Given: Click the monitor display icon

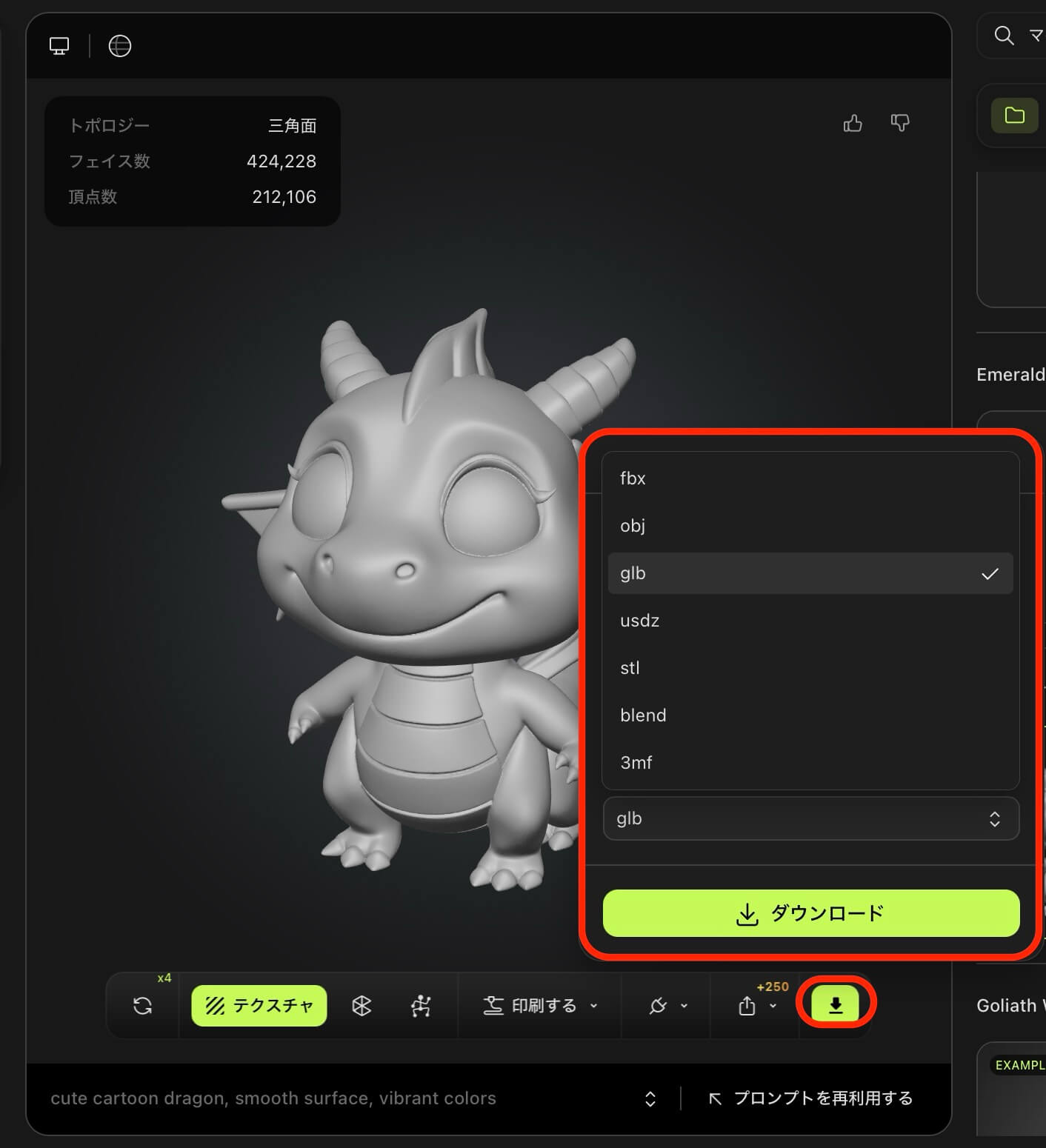Looking at the screenshot, I should click(x=59, y=46).
